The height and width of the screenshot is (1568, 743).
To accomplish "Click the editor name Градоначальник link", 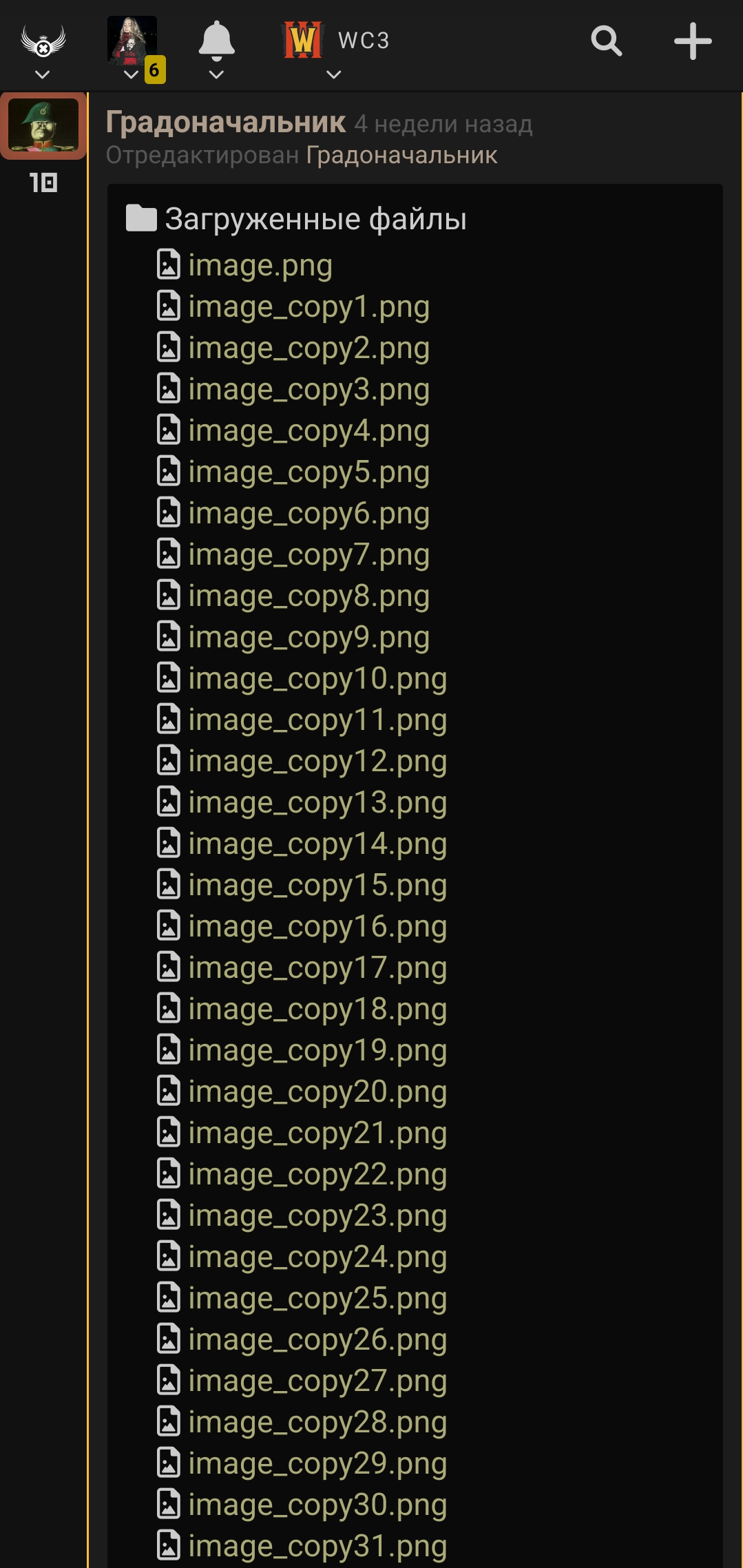I will tap(401, 155).
